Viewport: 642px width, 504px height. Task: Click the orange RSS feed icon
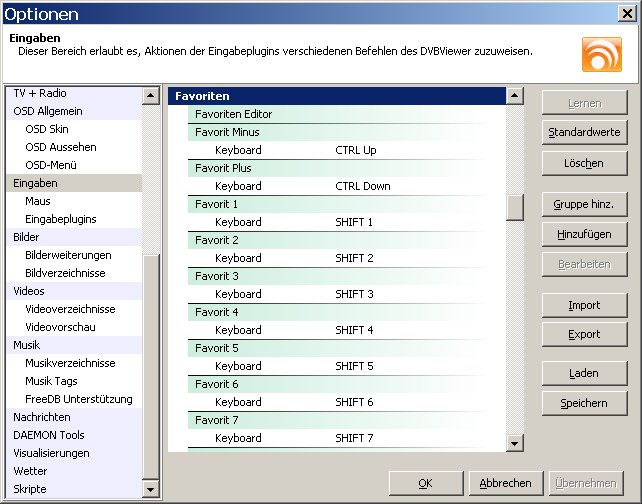(601, 54)
